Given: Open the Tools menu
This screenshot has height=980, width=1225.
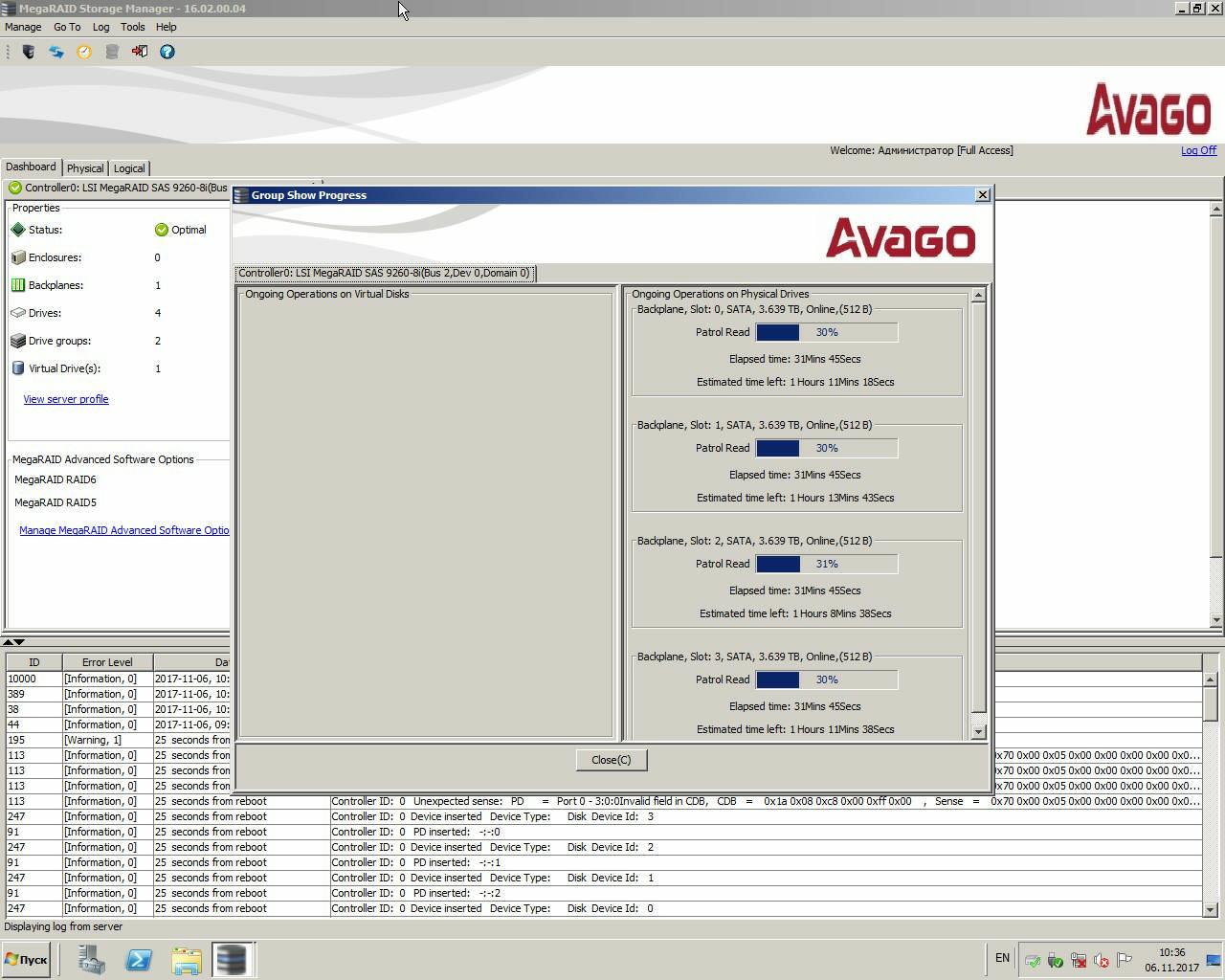Looking at the screenshot, I should click(x=132, y=27).
